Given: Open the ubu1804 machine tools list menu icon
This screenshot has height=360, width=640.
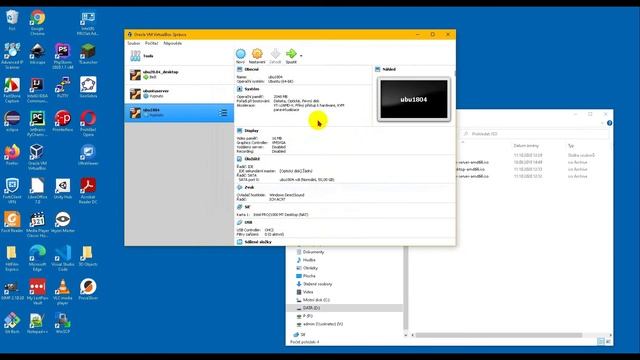Looking at the screenshot, I should point(223,113).
